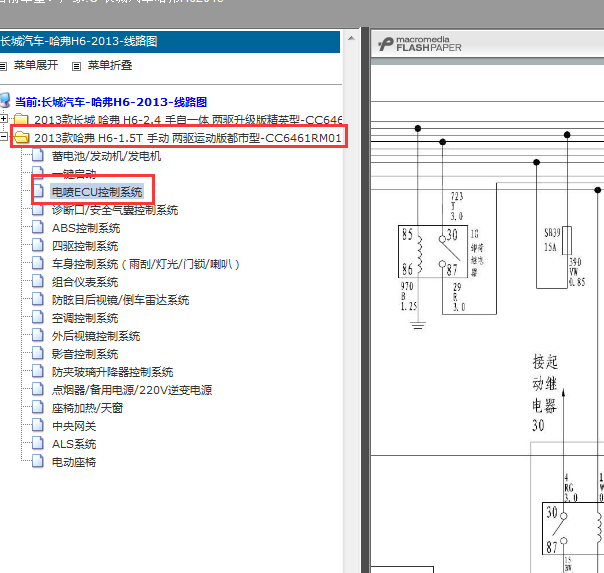Click the document icon beside 车身控制系统
The image size is (604, 573).
38,263
